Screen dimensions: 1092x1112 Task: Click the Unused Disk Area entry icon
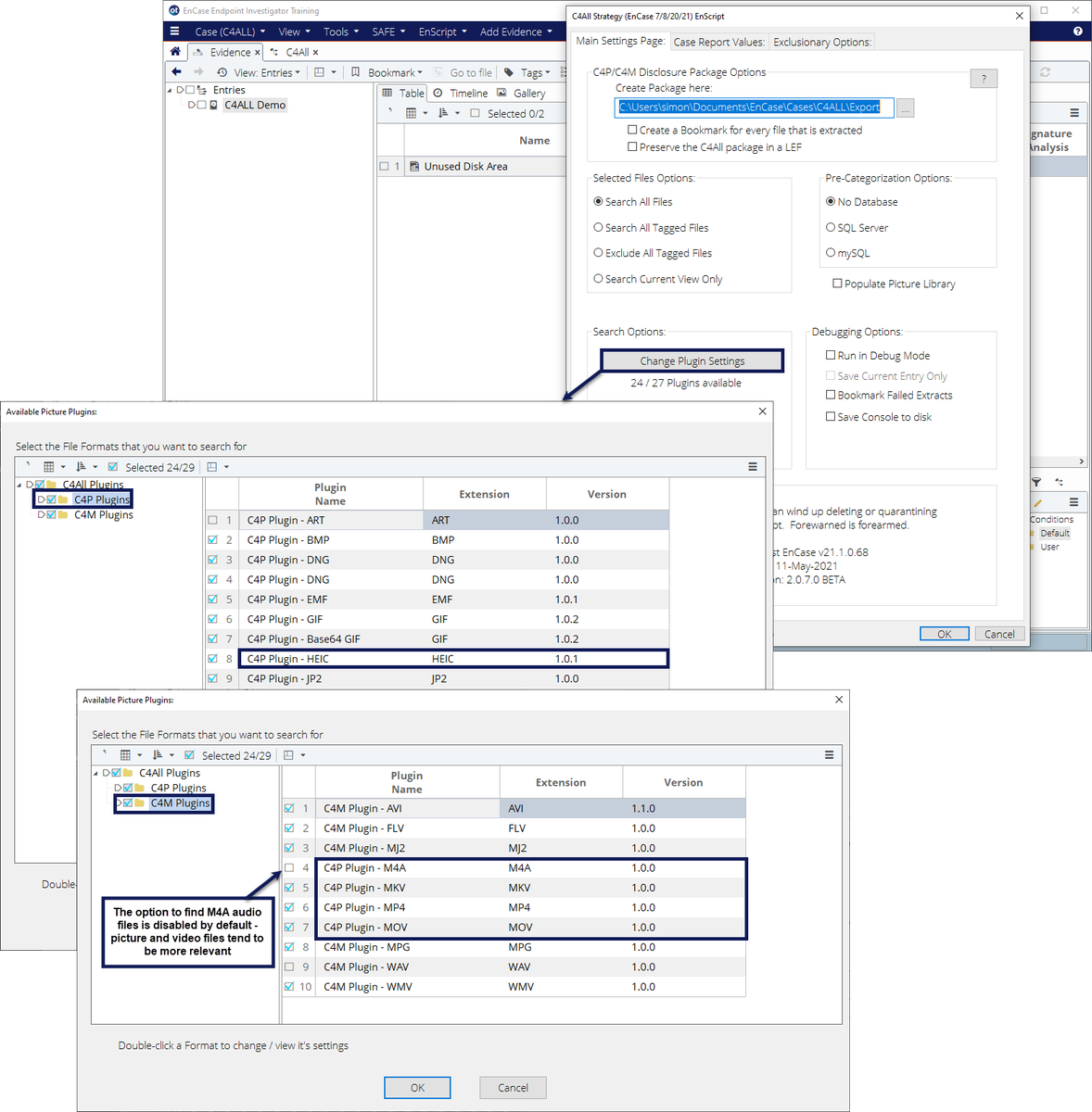pyautogui.click(x=414, y=167)
